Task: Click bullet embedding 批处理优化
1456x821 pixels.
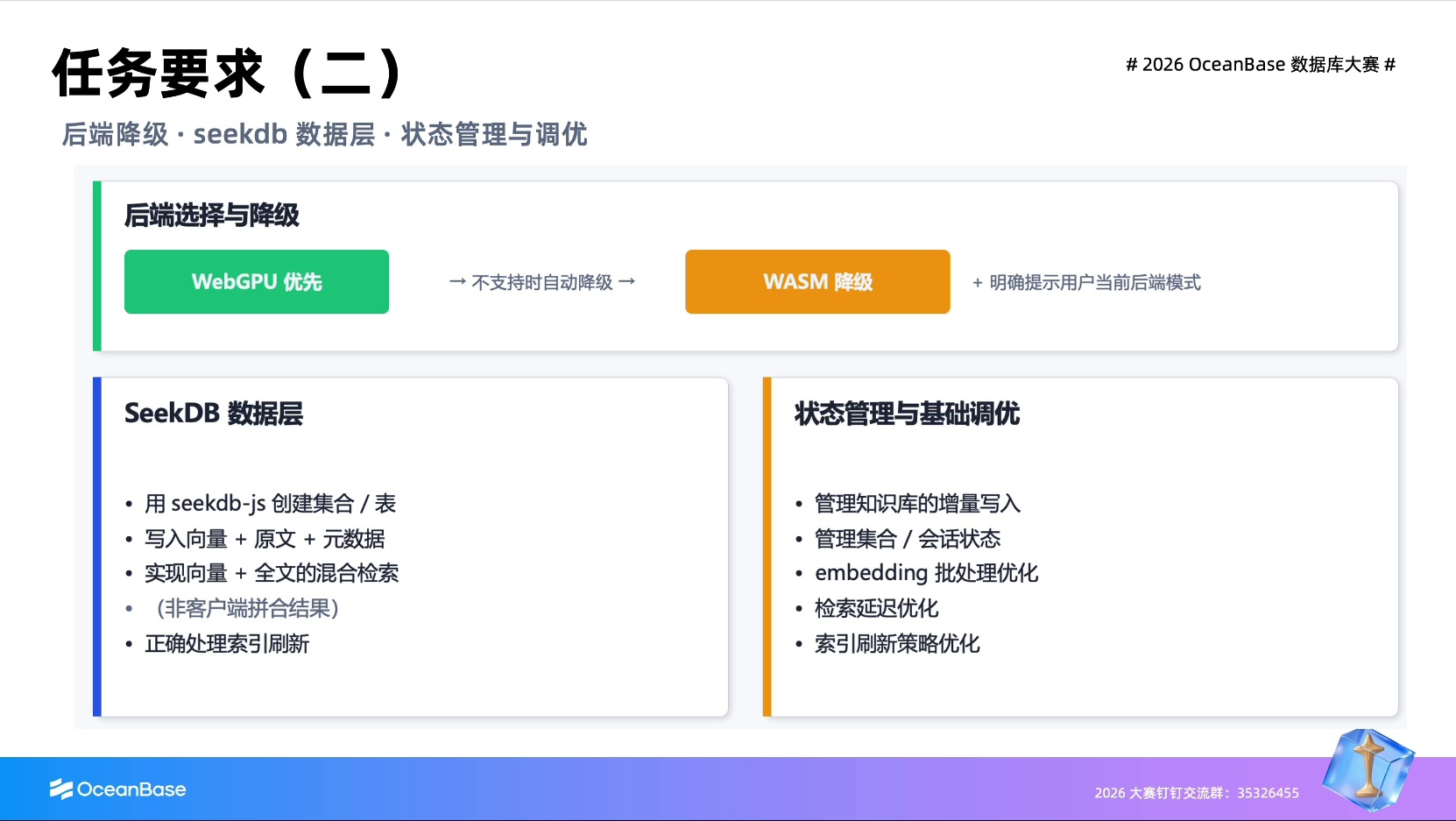Action: (926, 573)
